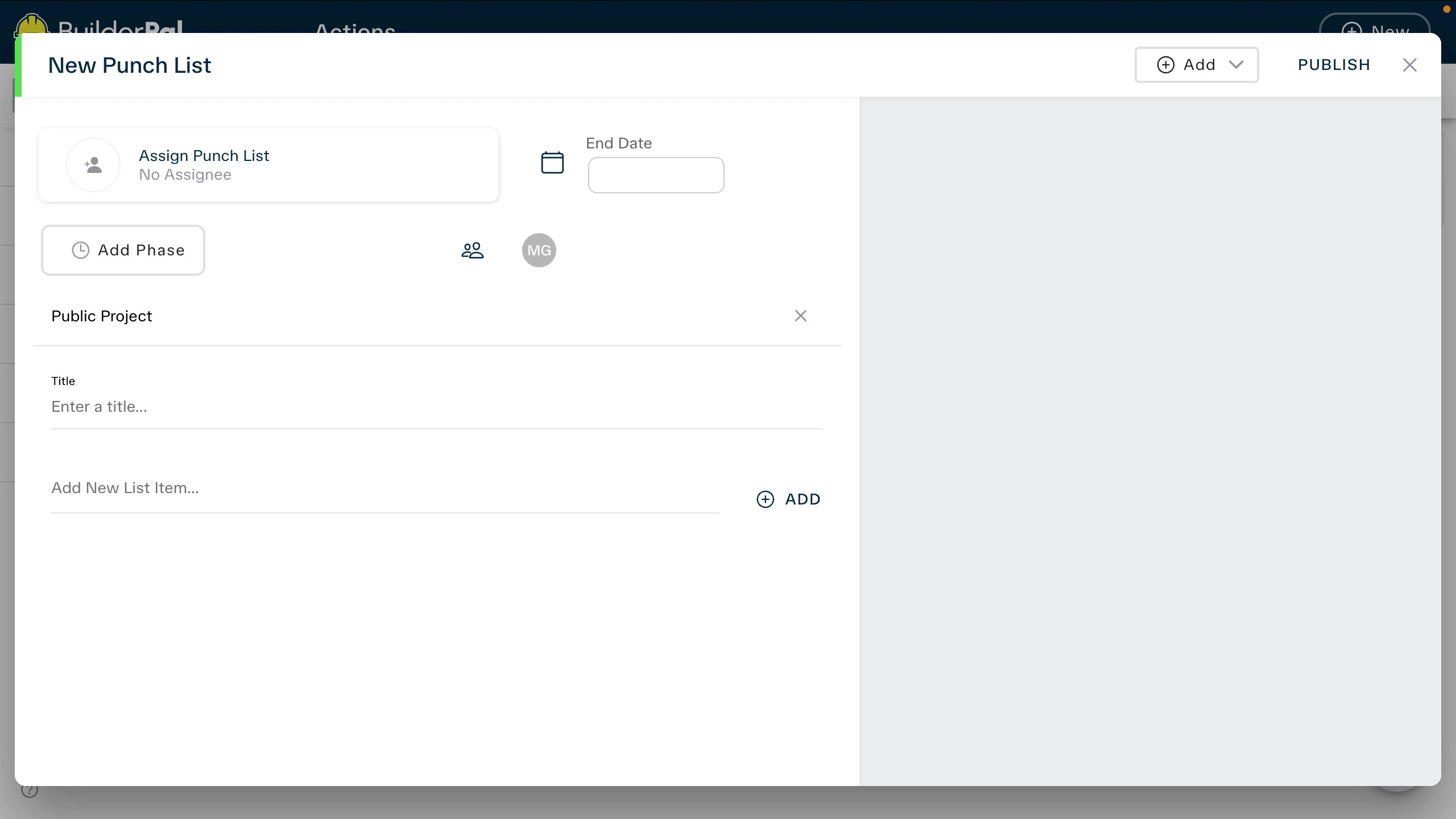
Task: Click the BuilderPal hard hat logo
Action: pyautogui.click(x=32, y=24)
